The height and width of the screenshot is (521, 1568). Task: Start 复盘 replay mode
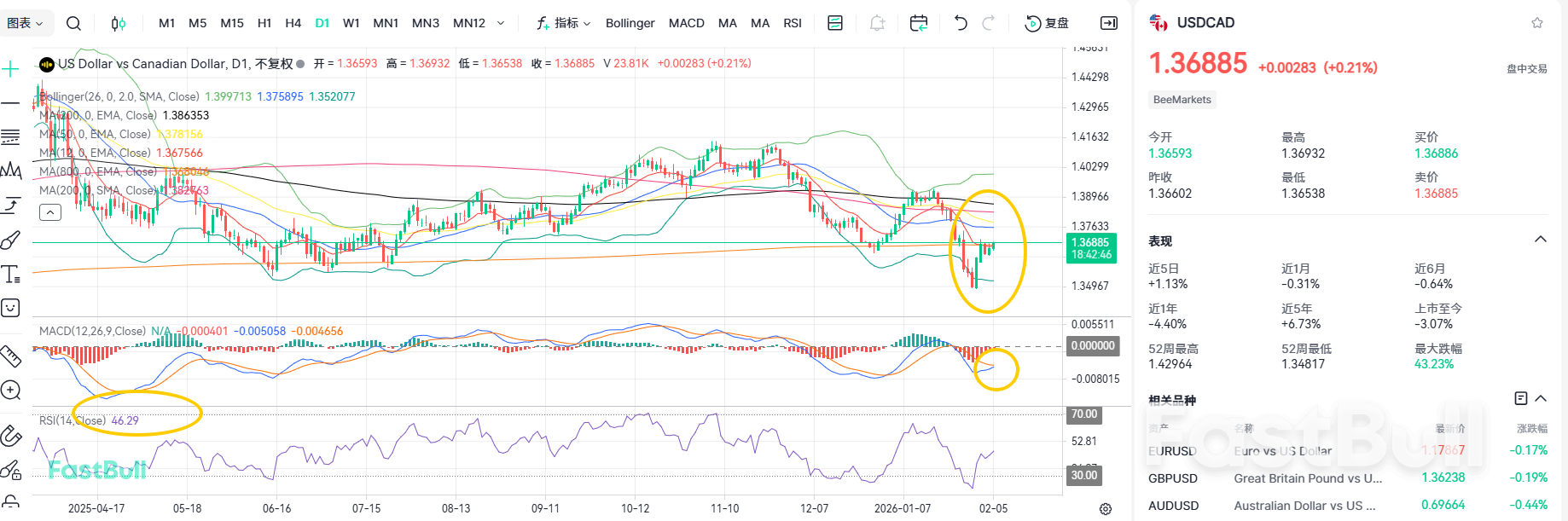pos(1047,23)
